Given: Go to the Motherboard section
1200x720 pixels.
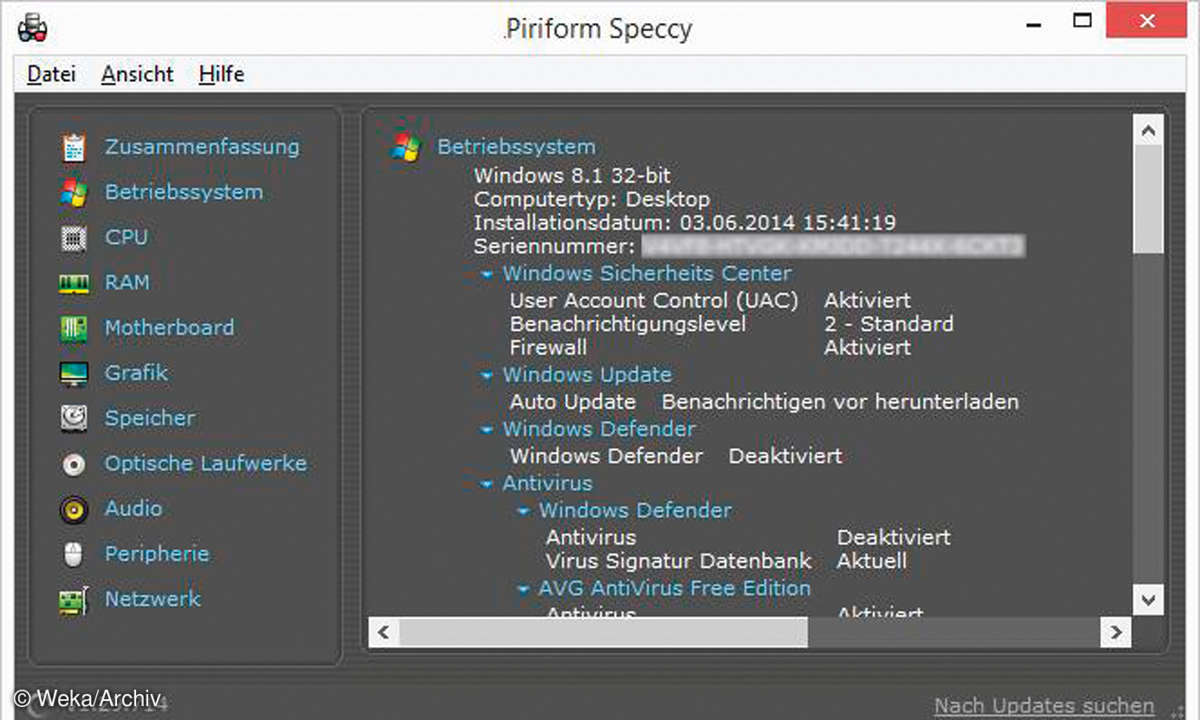Looking at the screenshot, I should [x=169, y=327].
